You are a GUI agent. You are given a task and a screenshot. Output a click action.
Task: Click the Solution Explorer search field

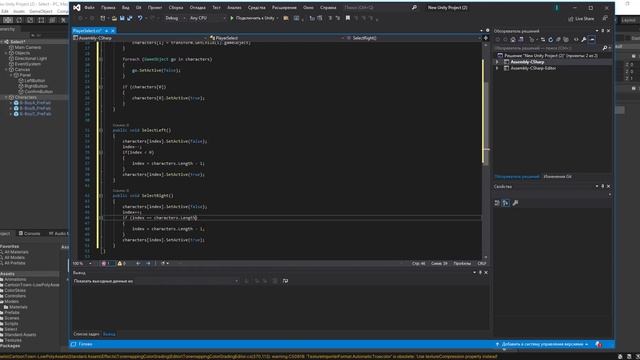[548, 48]
